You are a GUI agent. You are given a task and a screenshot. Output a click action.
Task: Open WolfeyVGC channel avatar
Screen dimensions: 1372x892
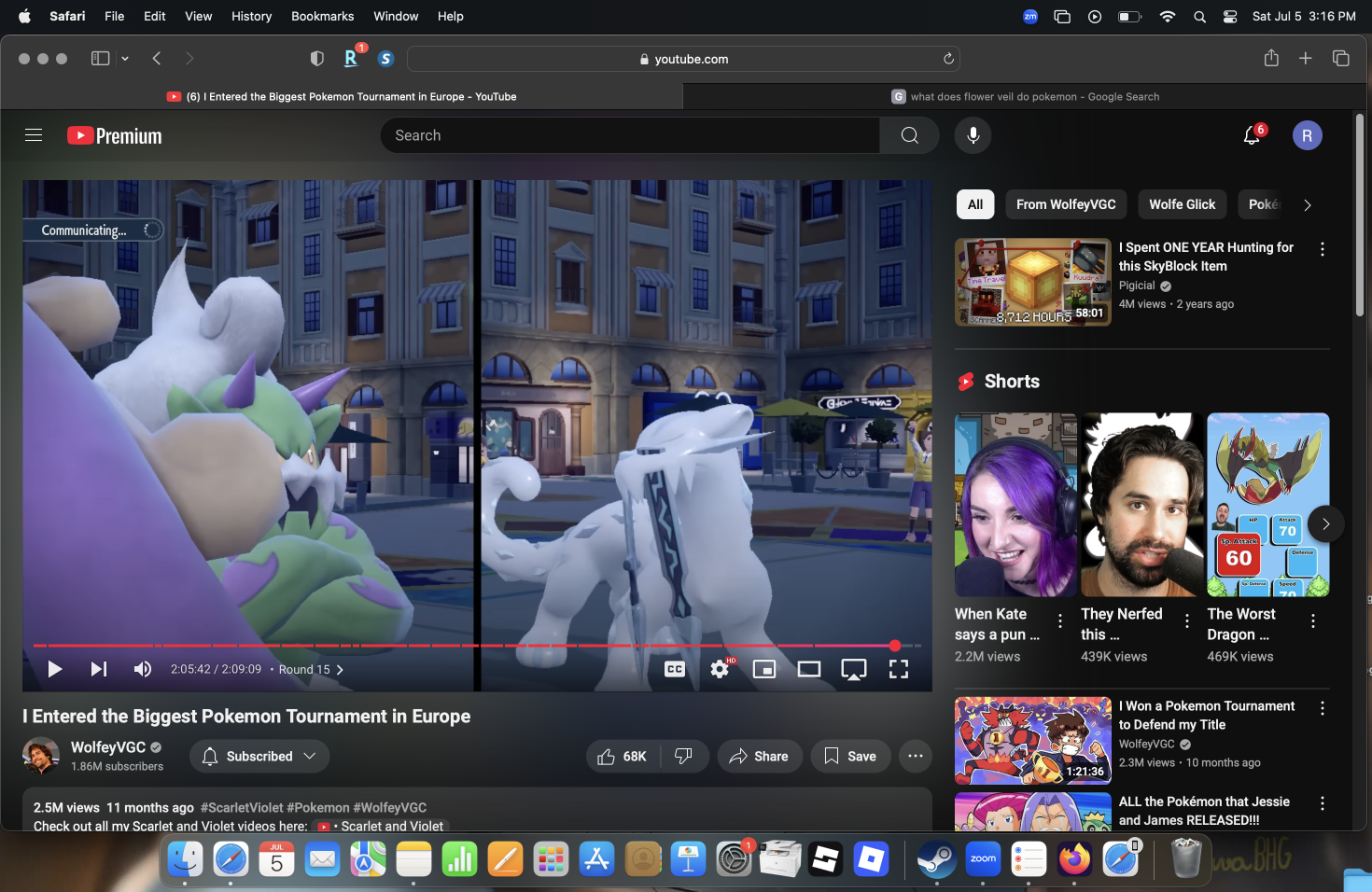point(41,756)
